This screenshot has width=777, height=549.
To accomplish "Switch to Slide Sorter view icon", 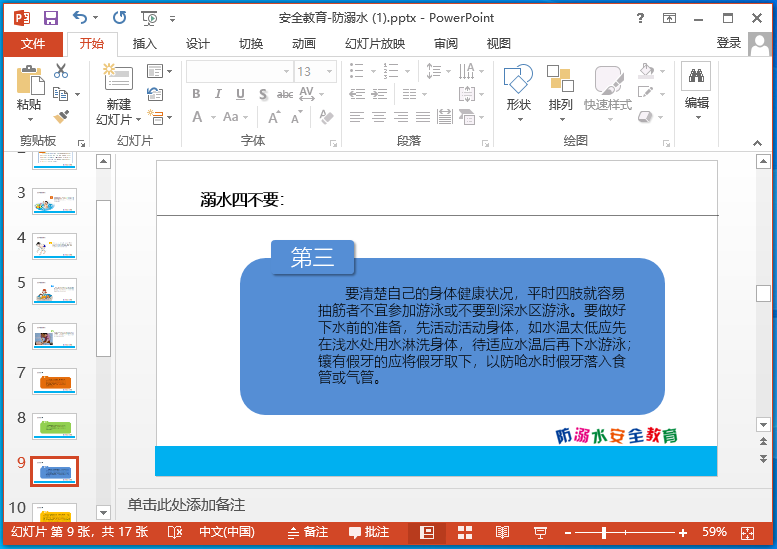I will coord(465,533).
